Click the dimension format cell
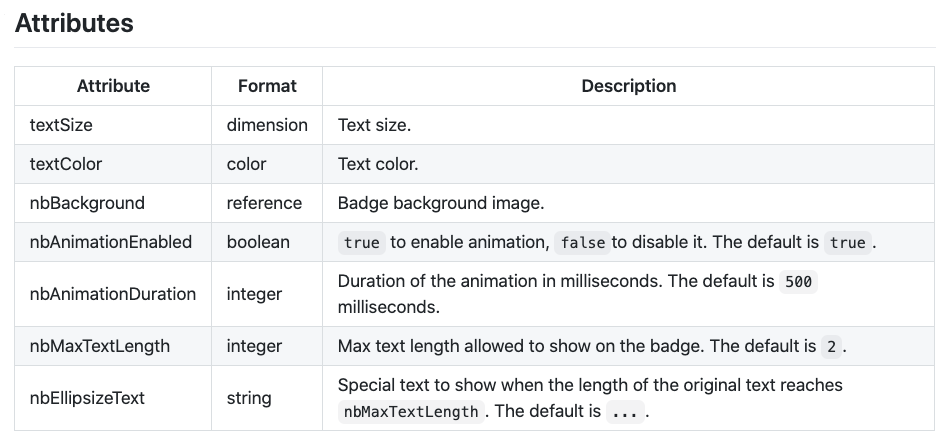 [267, 125]
